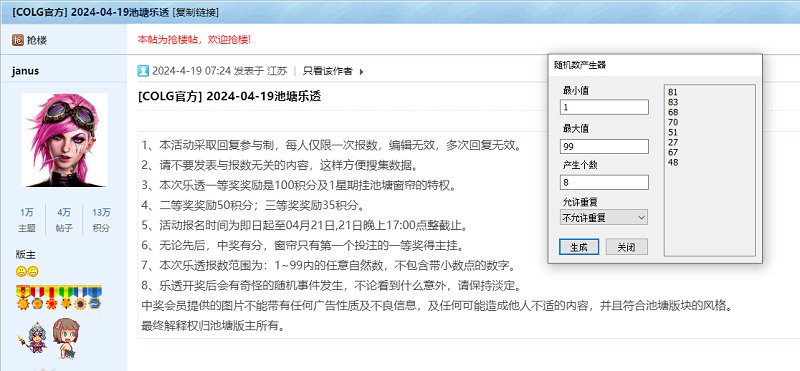Image resolution: width=800 pixels, height=371 pixels.
Task: Click the first sun medal in the ribbon row
Action: click(22, 299)
